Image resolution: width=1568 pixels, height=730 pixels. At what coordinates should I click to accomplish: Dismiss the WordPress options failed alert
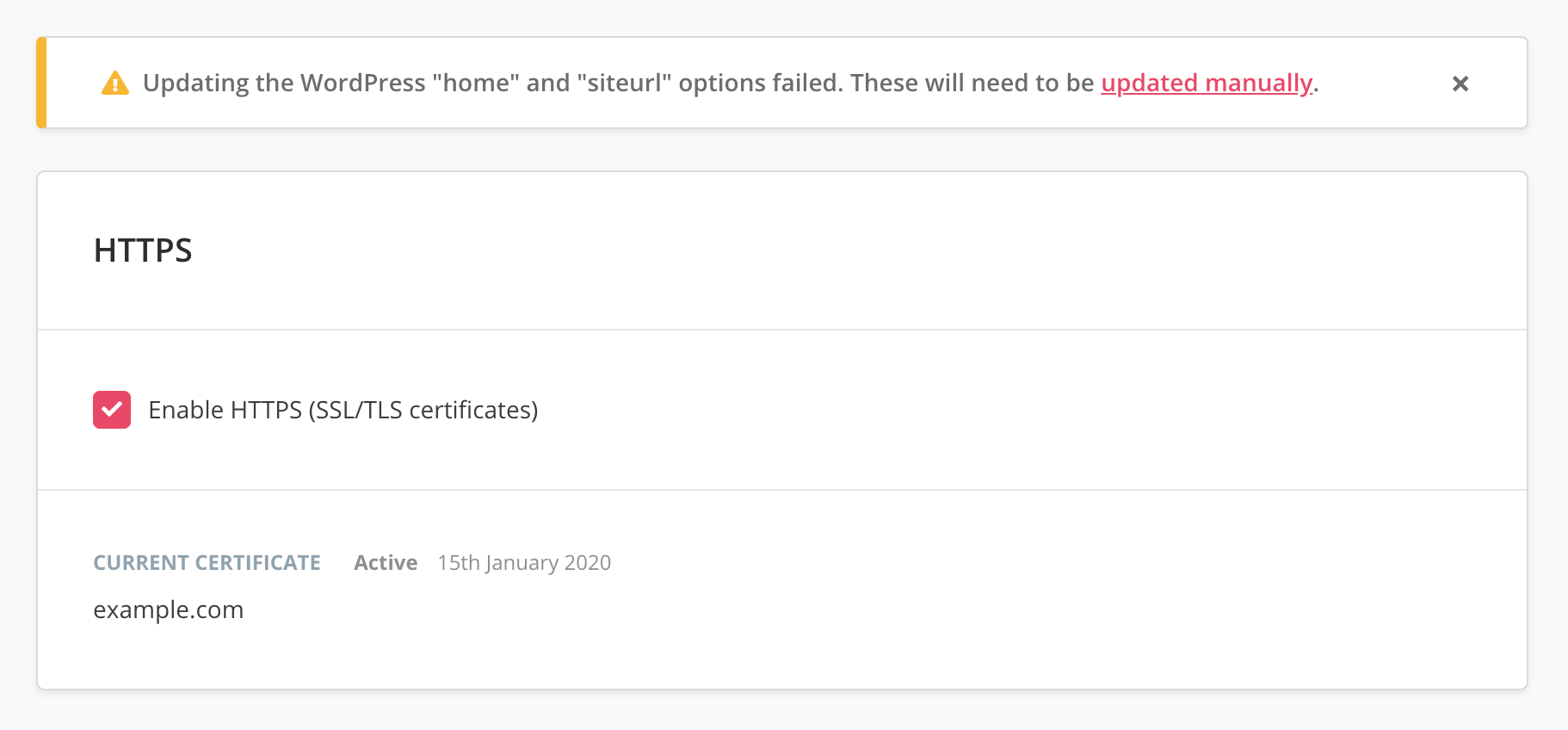click(1460, 84)
